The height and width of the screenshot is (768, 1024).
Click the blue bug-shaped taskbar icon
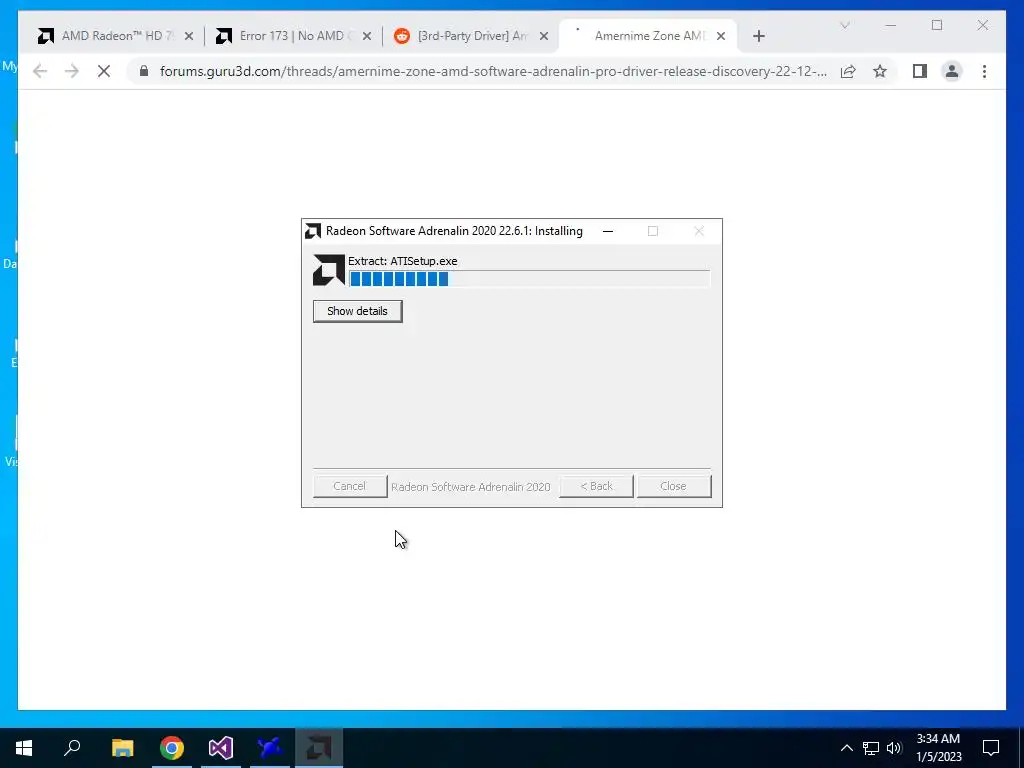(x=270, y=748)
